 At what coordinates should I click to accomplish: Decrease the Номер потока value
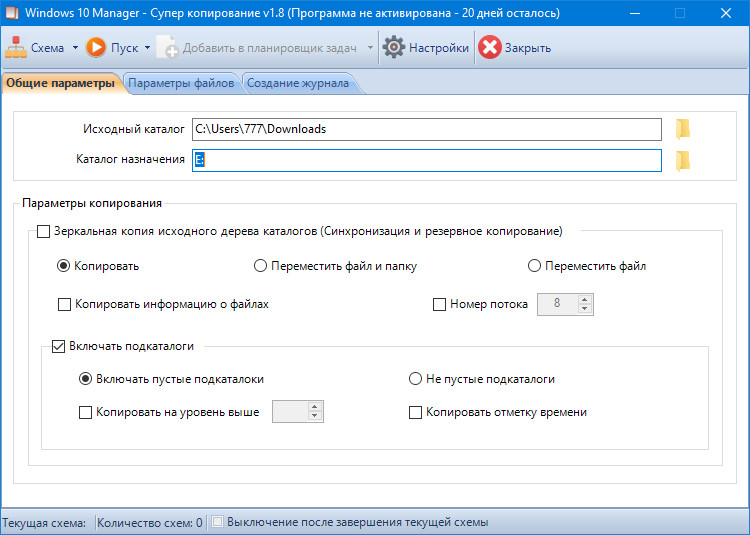point(585,309)
